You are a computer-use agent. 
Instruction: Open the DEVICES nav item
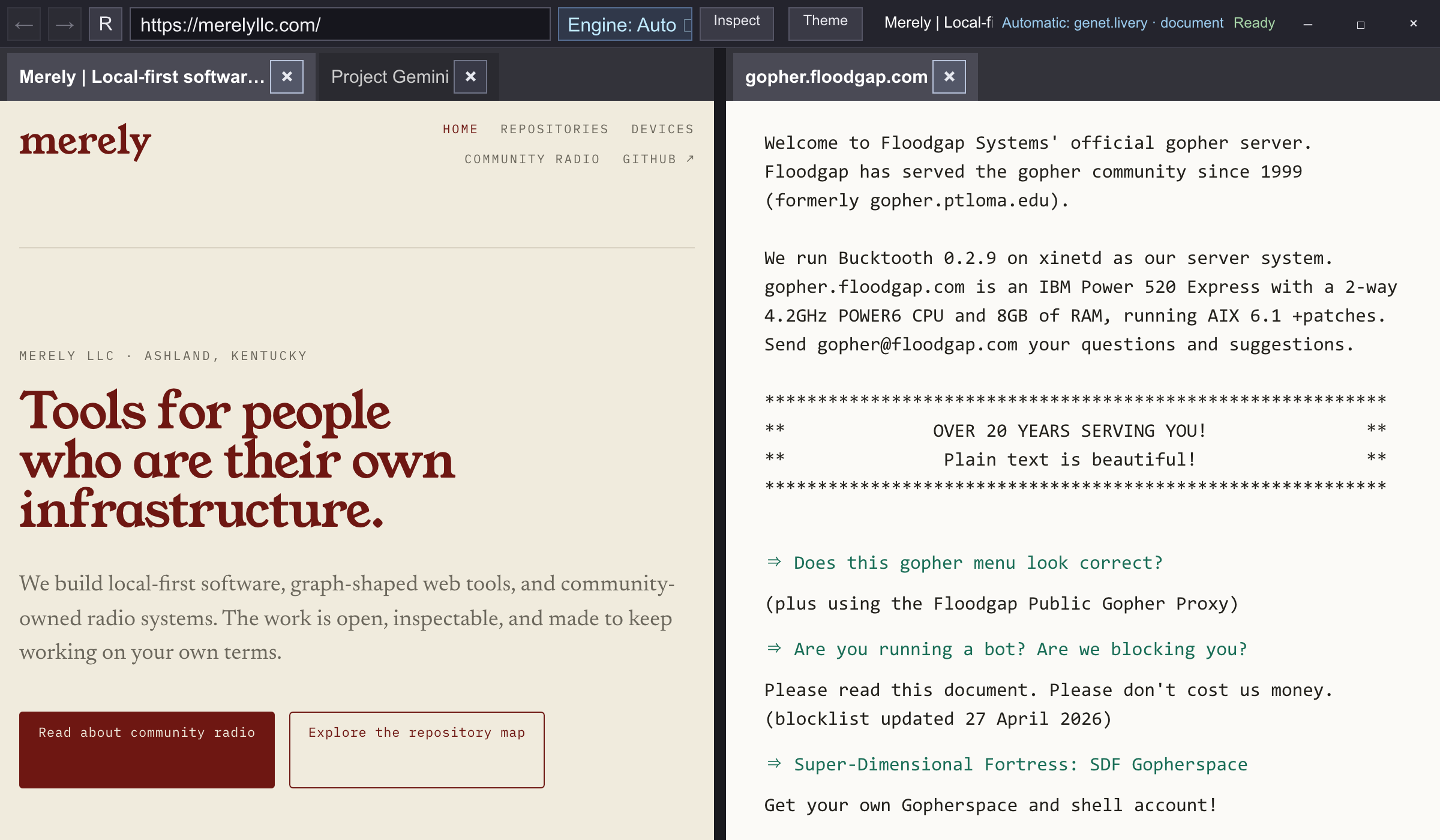click(x=662, y=129)
